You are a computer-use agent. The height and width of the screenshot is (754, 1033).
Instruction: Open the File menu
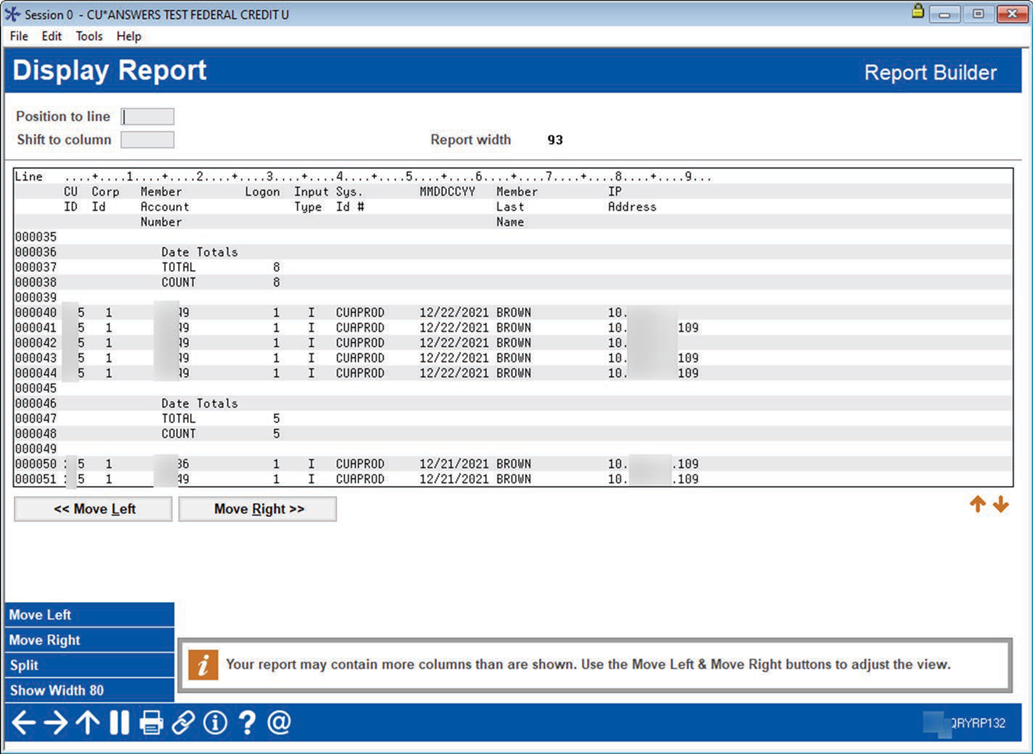pyautogui.click(x=19, y=36)
